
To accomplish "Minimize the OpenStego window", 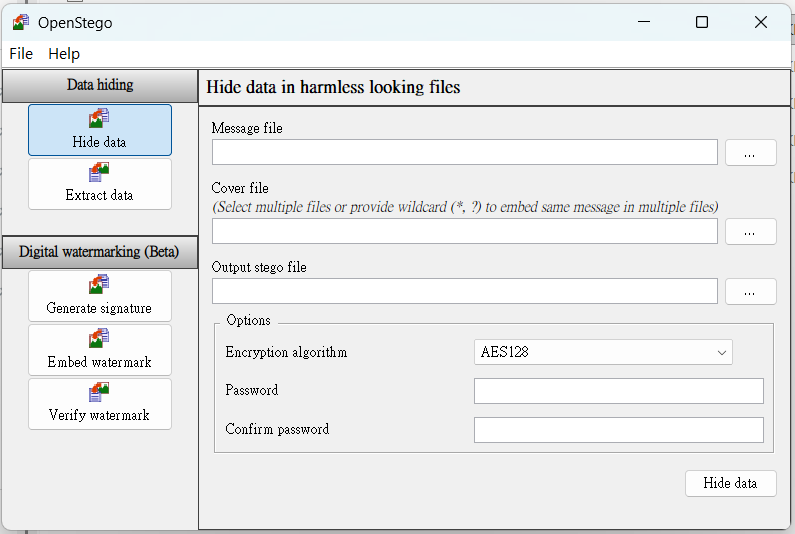I will [x=644, y=22].
